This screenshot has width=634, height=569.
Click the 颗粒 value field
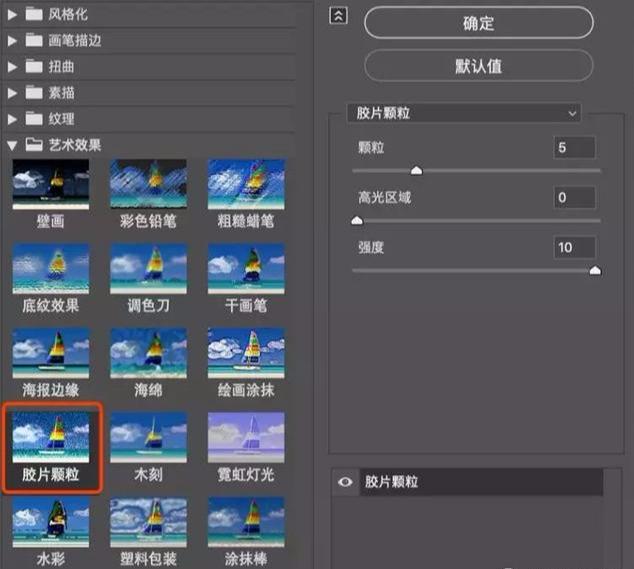tap(574, 147)
